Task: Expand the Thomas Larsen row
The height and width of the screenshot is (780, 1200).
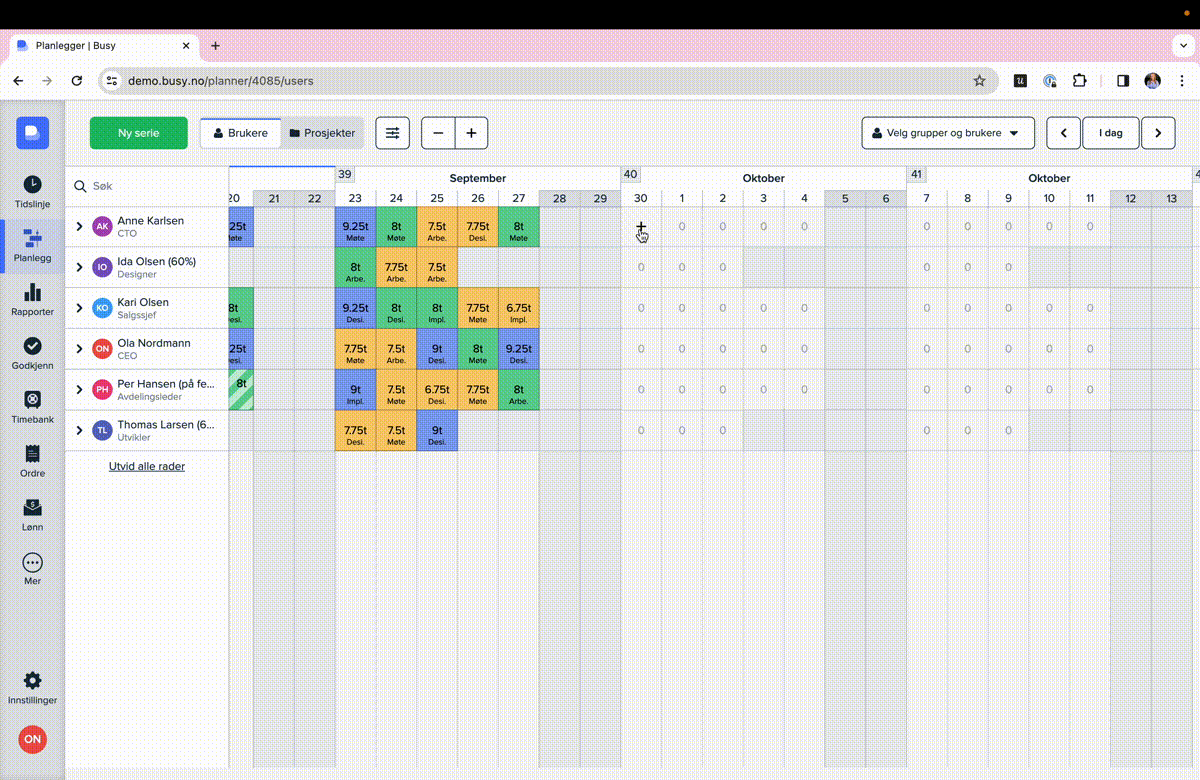Action: pyautogui.click(x=79, y=430)
